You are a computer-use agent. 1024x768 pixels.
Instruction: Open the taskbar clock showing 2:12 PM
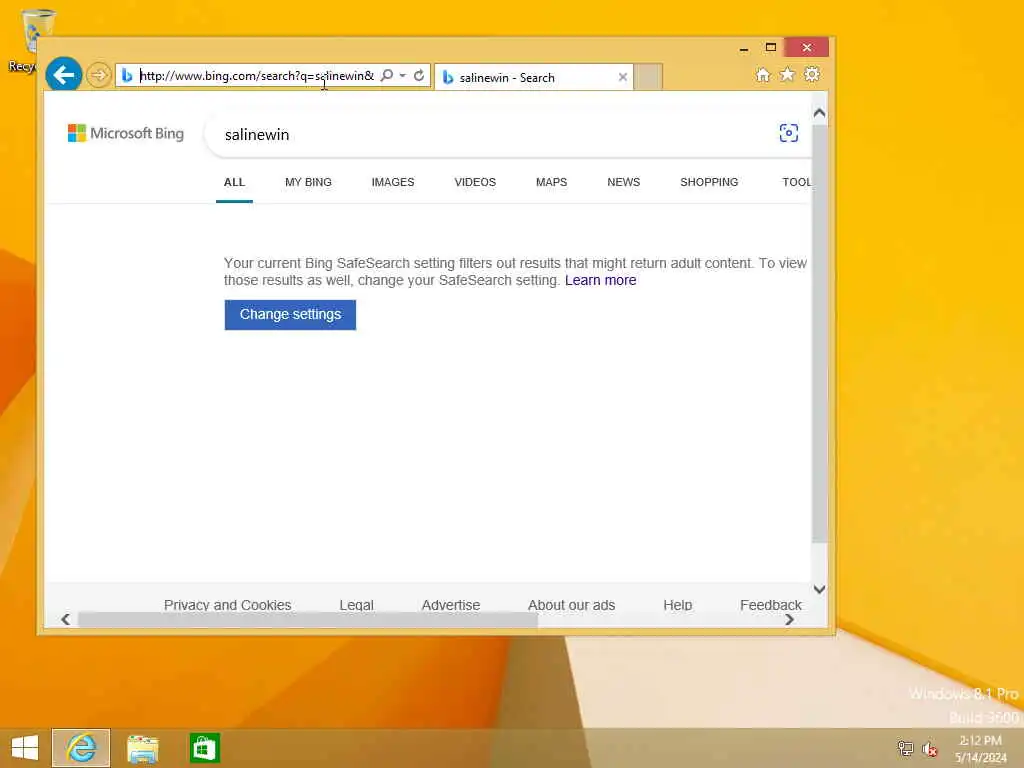(x=980, y=748)
